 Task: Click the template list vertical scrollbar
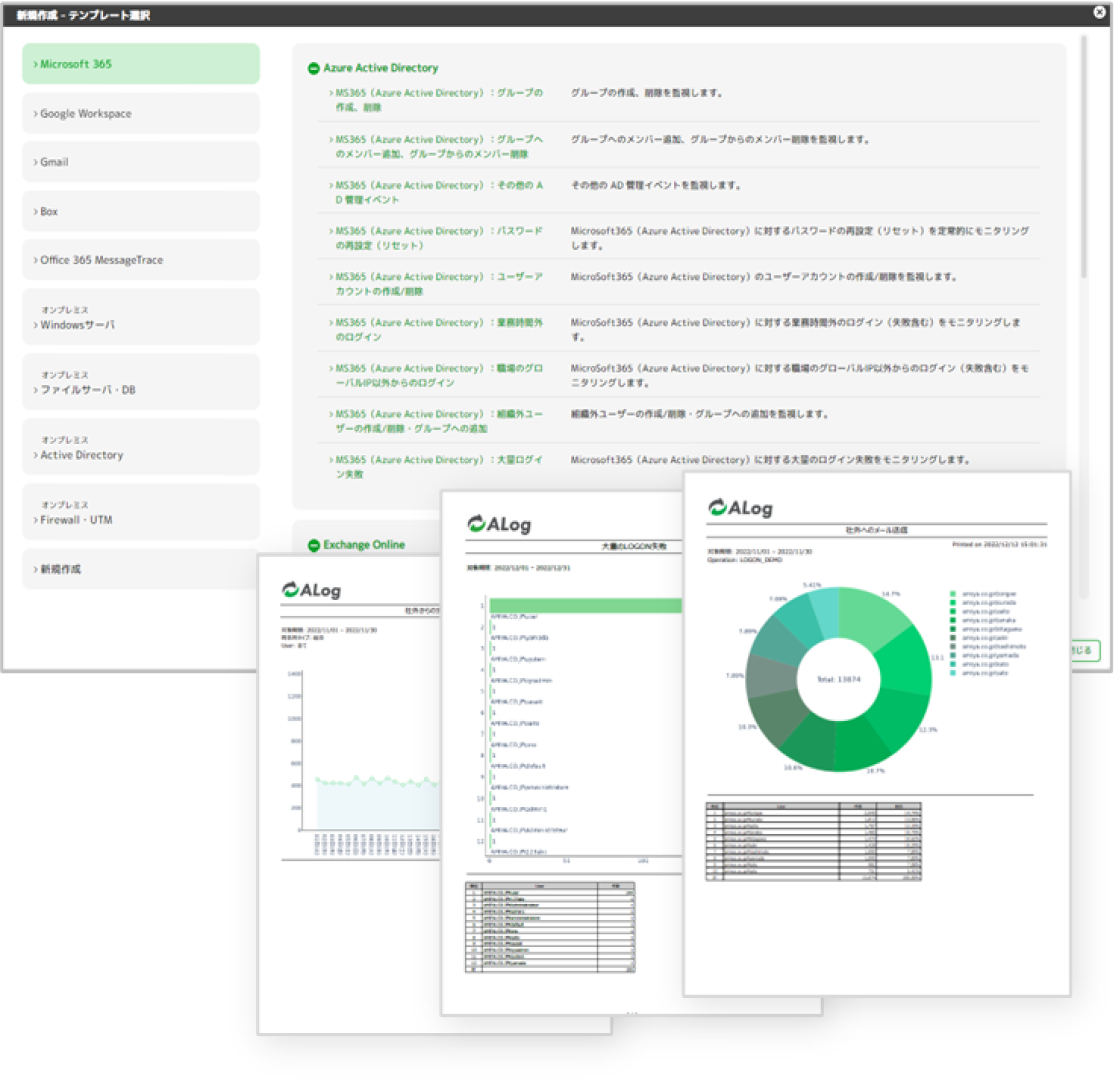(x=1084, y=157)
